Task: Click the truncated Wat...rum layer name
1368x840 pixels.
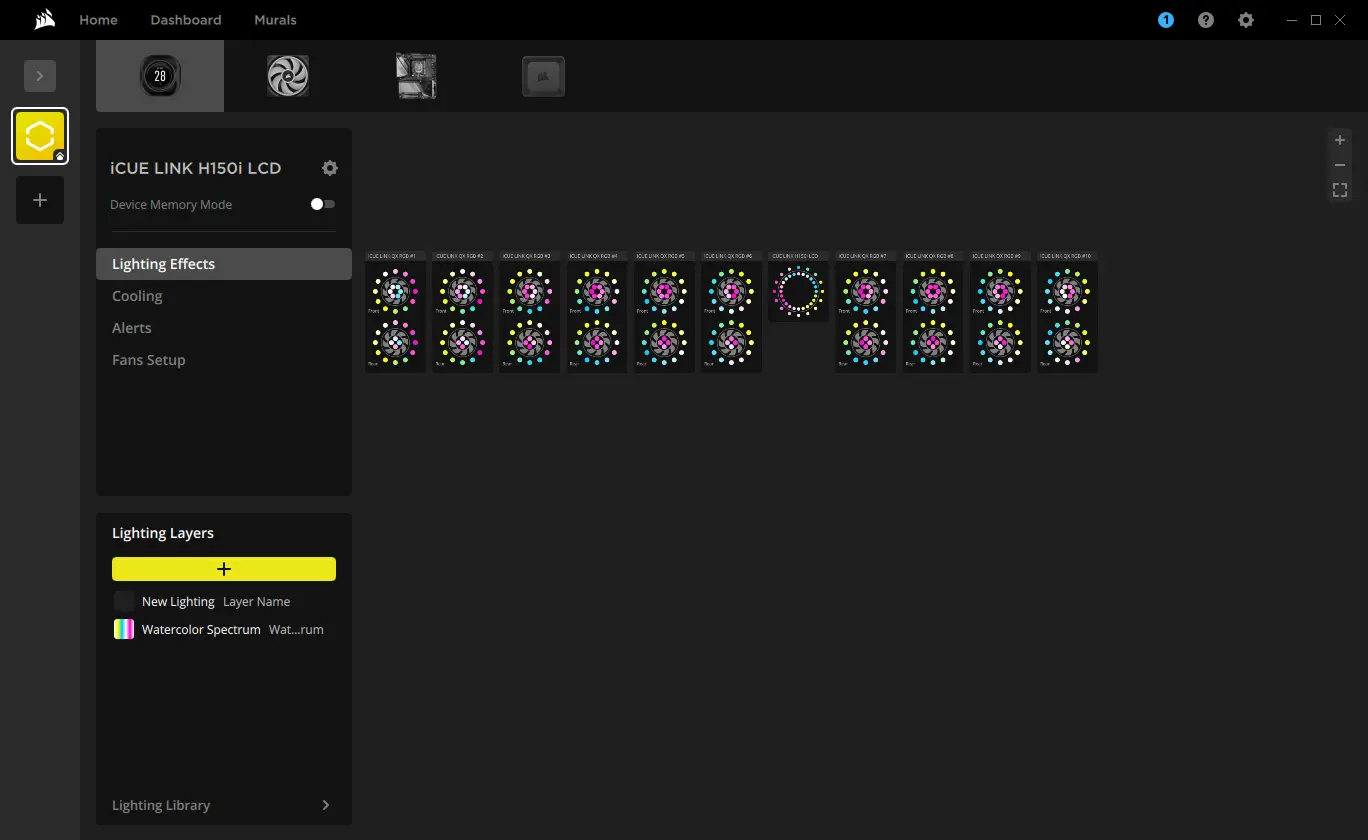Action: 297,630
